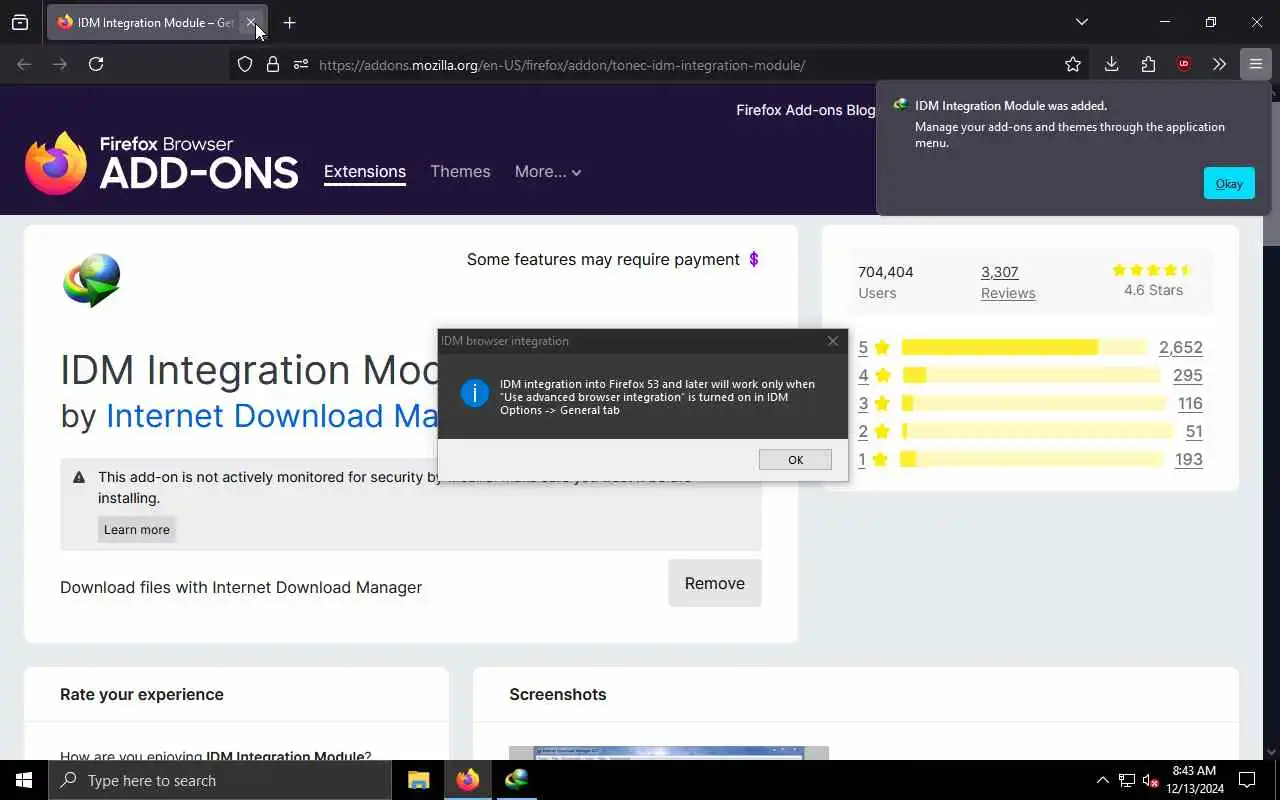Bookmark this page with the star
The width and height of the screenshot is (1280, 800).
click(1073, 65)
